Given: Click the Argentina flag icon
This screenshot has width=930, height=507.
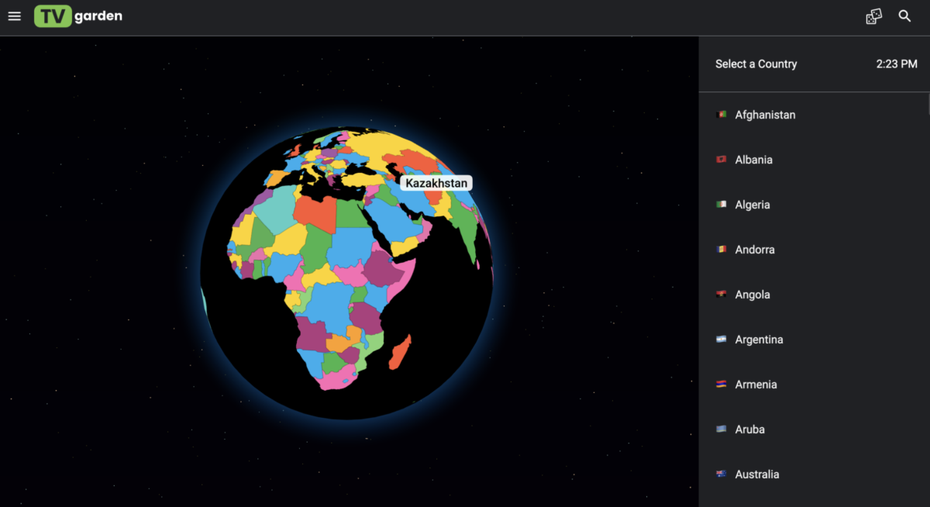Looking at the screenshot, I should click(721, 339).
